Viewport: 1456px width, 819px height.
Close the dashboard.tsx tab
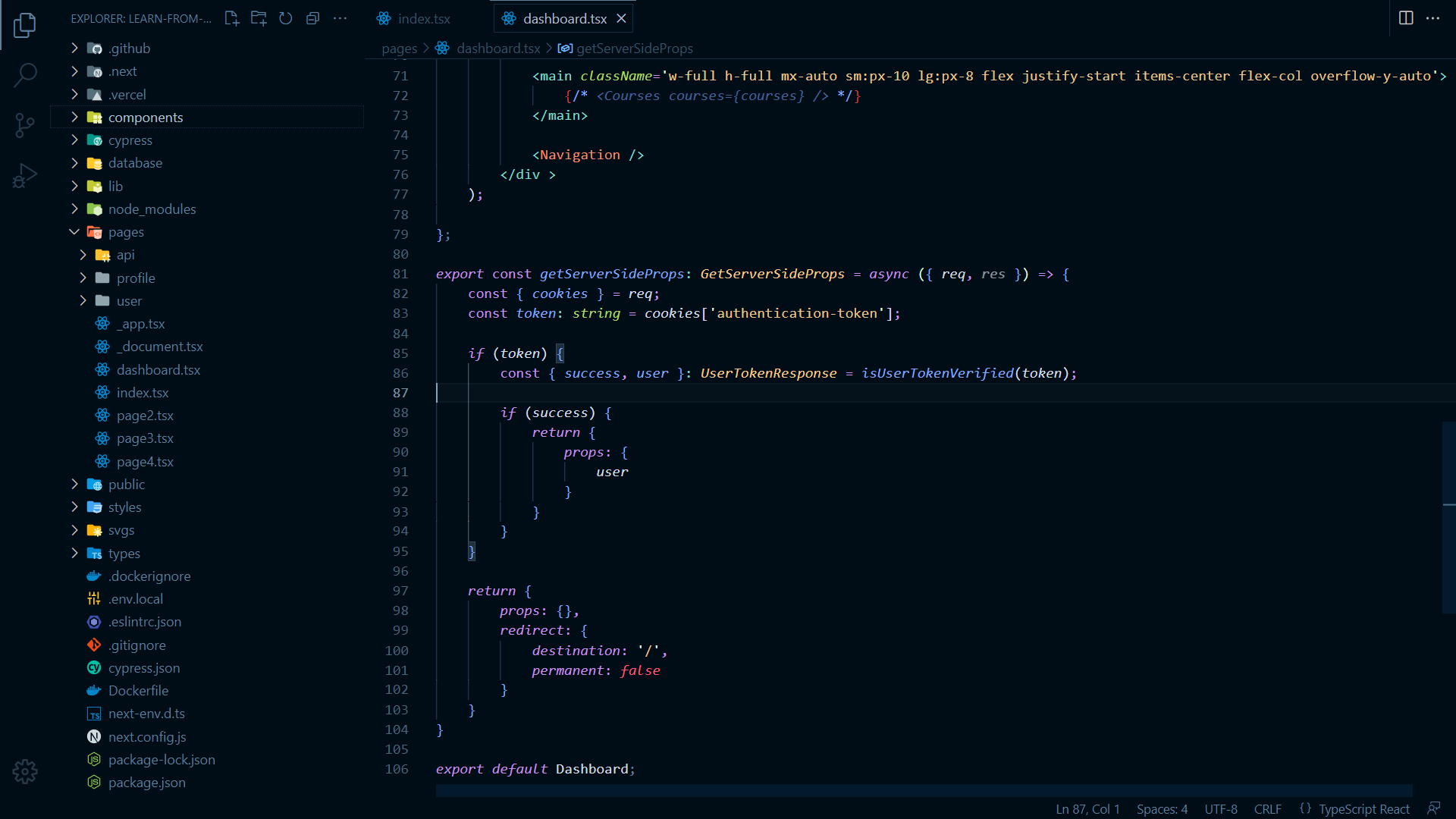click(621, 18)
